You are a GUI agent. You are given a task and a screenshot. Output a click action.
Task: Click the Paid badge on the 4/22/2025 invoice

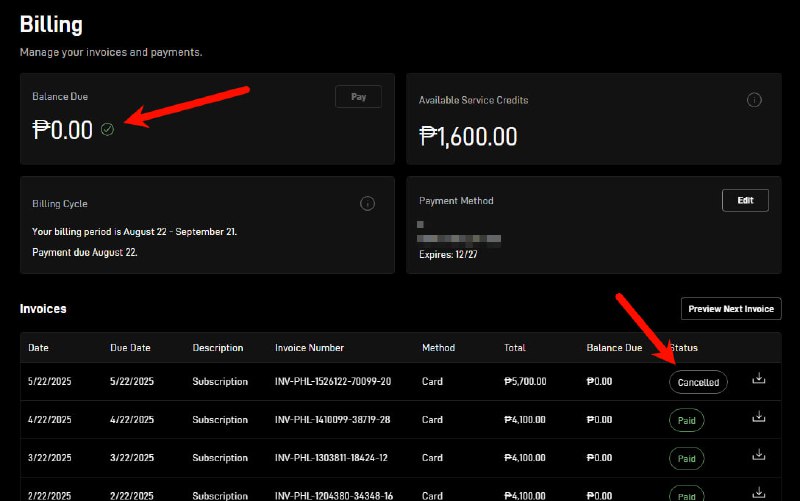coord(687,420)
